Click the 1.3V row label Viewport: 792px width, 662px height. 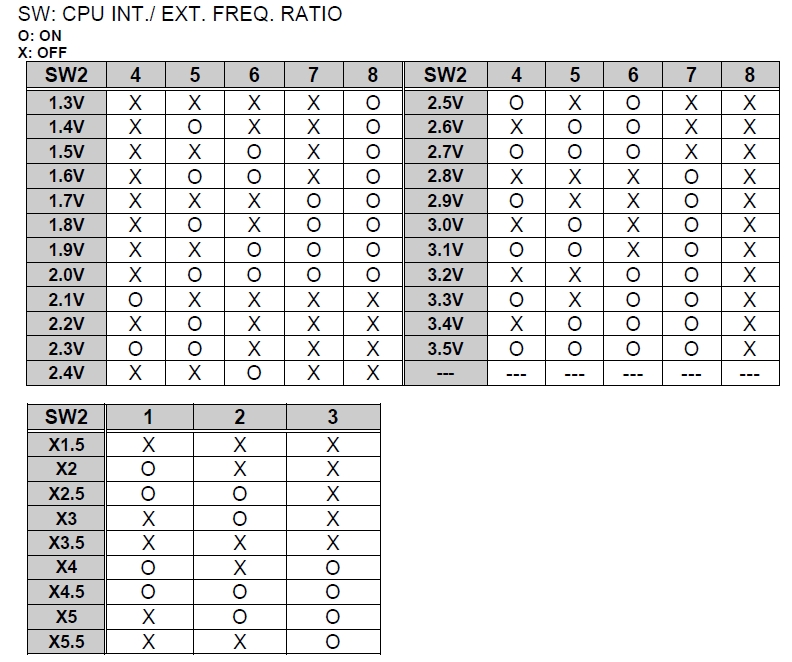66,102
